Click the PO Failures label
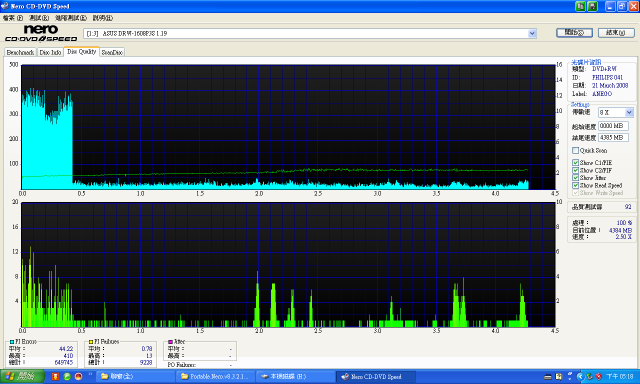The height and width of the screenshot is (384, 640). 182,365
